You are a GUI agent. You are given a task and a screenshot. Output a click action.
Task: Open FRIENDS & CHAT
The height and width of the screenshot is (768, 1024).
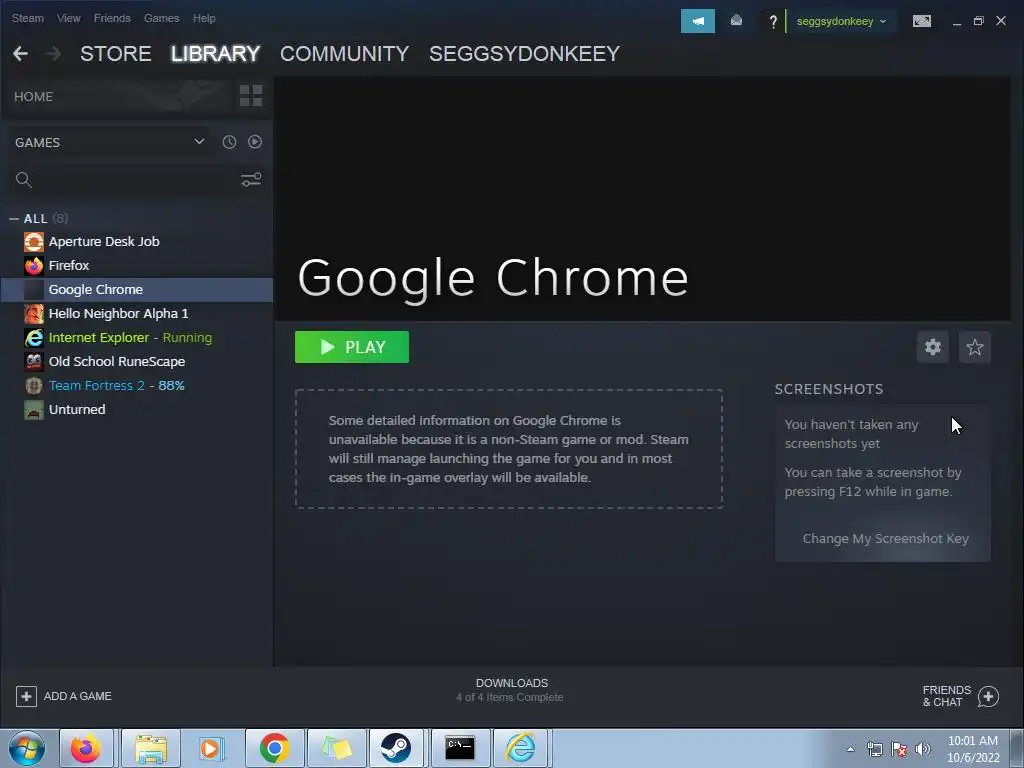[x=961, y=696]
